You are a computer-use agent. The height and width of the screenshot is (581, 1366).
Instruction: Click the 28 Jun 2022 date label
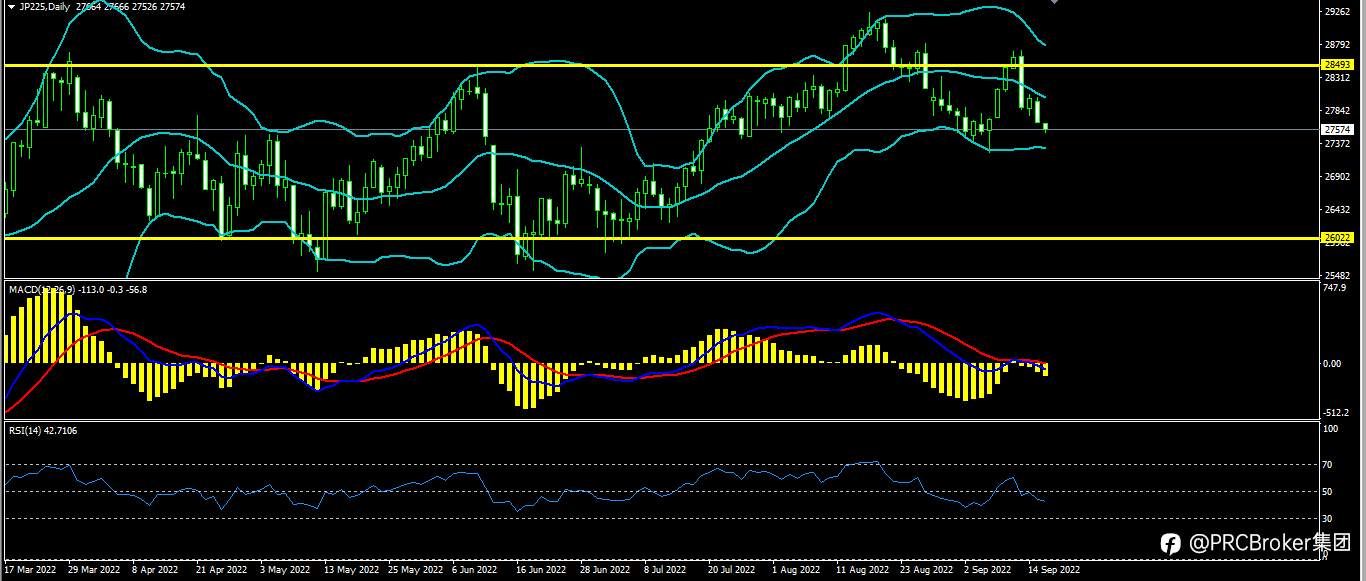click(x=605, y=570)
